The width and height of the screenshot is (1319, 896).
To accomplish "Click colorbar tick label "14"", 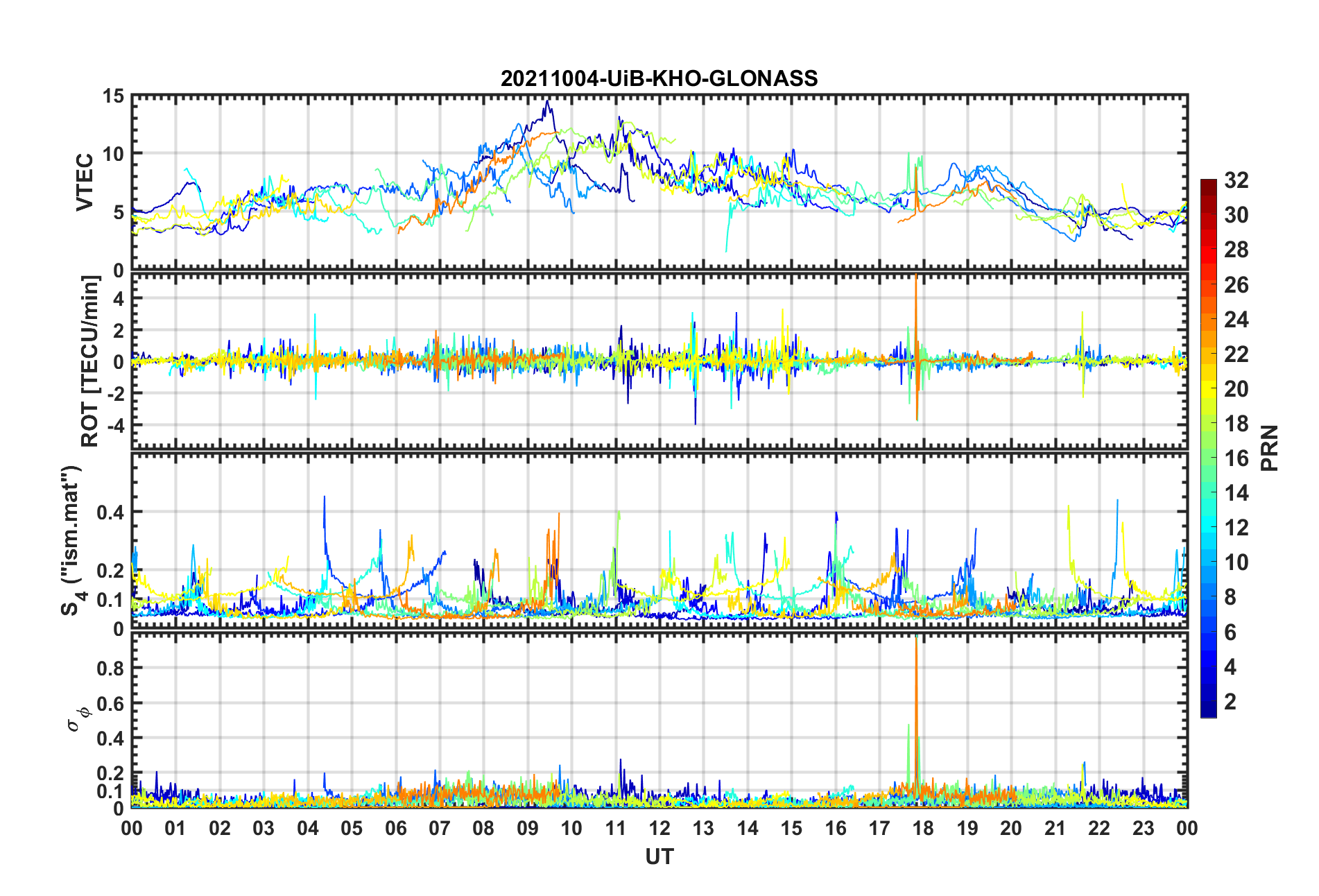I will click(1236, 493).
